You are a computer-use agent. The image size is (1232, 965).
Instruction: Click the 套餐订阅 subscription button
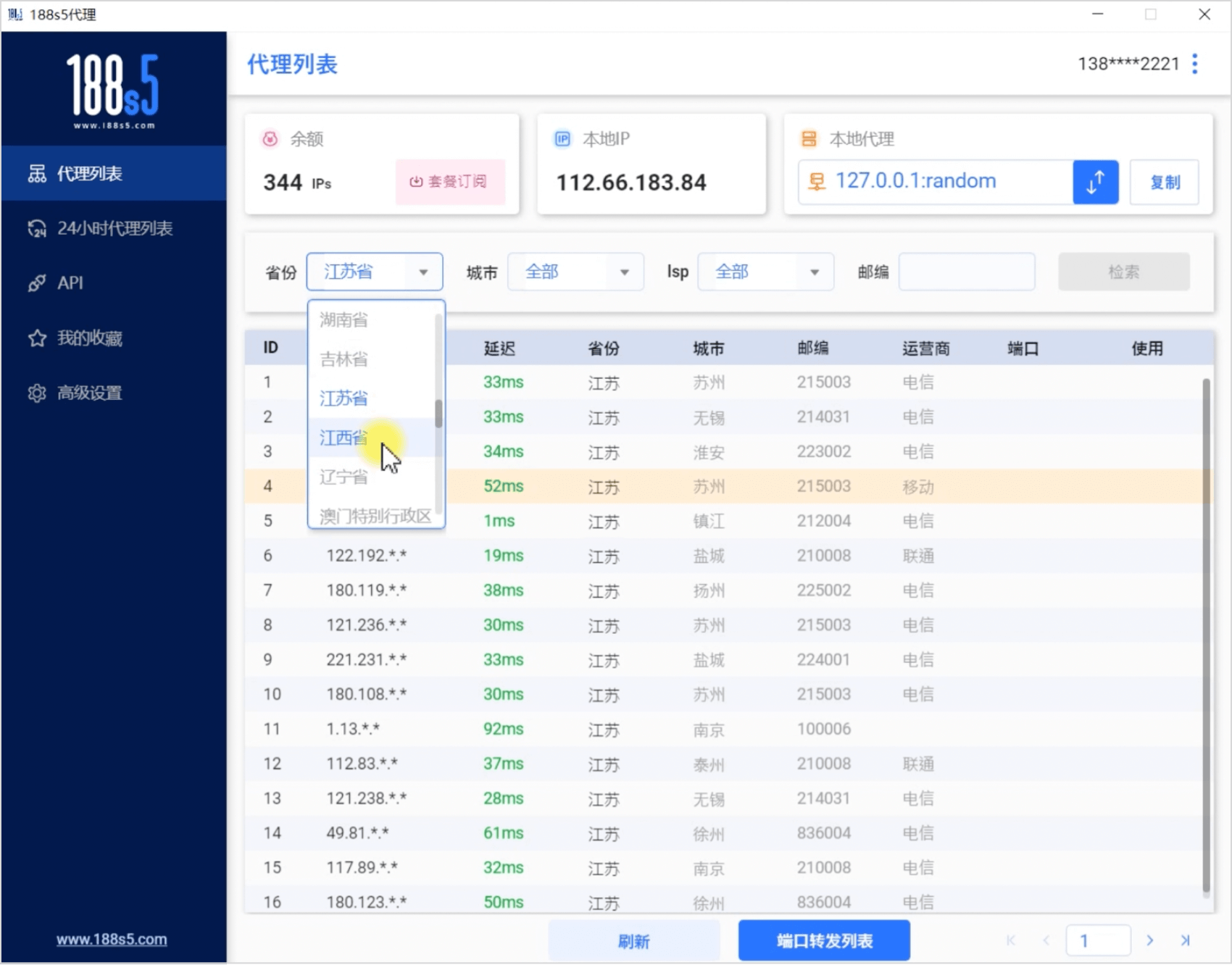pos(449,181)
